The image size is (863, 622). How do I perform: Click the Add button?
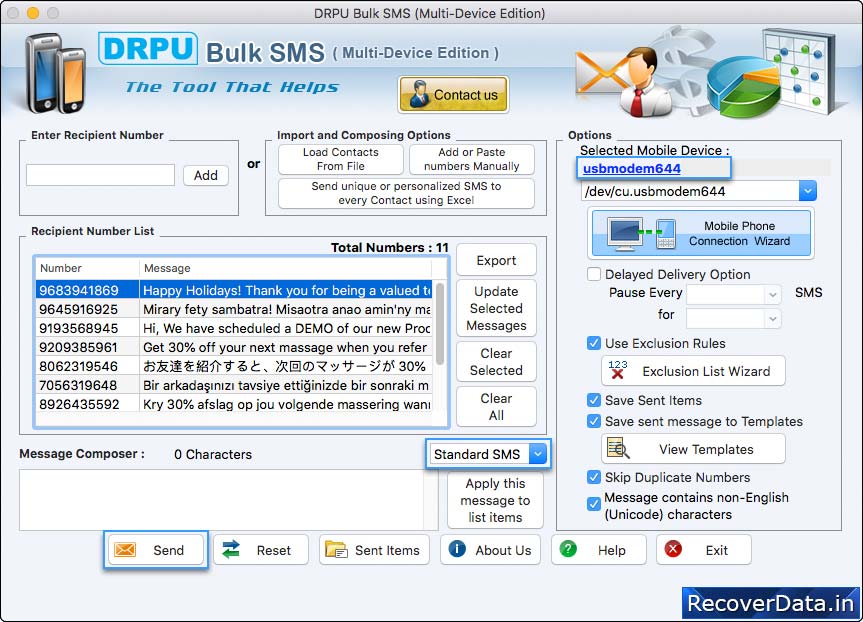[206, 175]
